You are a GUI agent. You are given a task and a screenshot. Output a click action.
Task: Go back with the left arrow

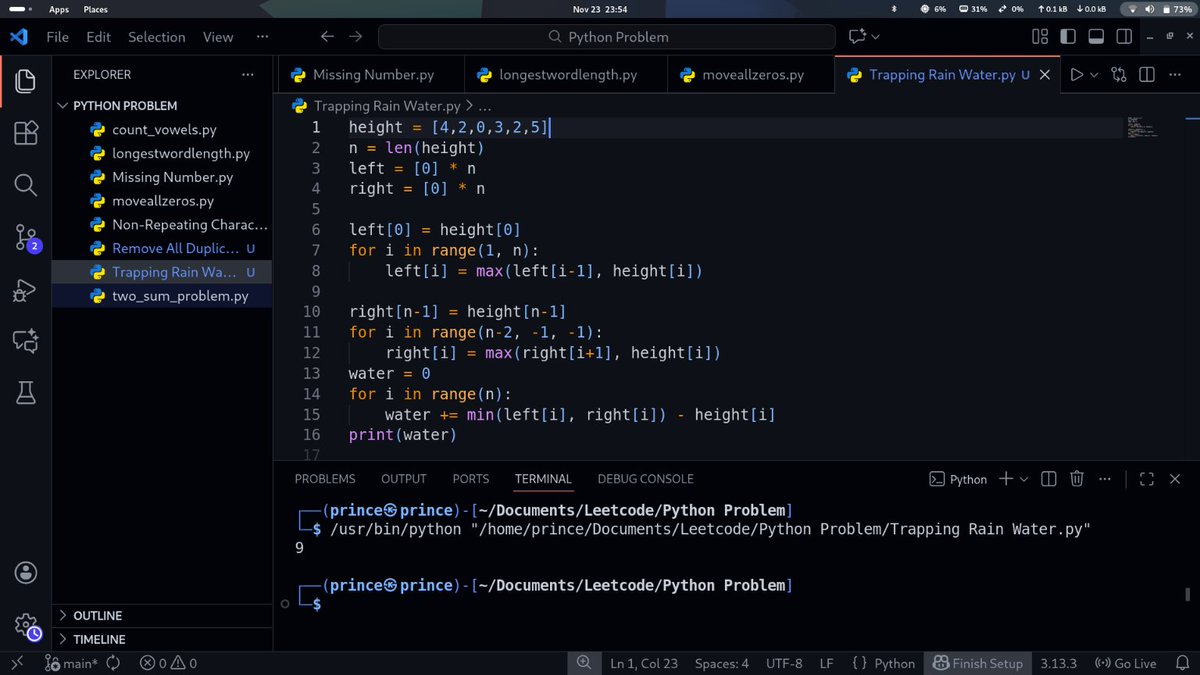pyautogui.click(x=327, y=37)
